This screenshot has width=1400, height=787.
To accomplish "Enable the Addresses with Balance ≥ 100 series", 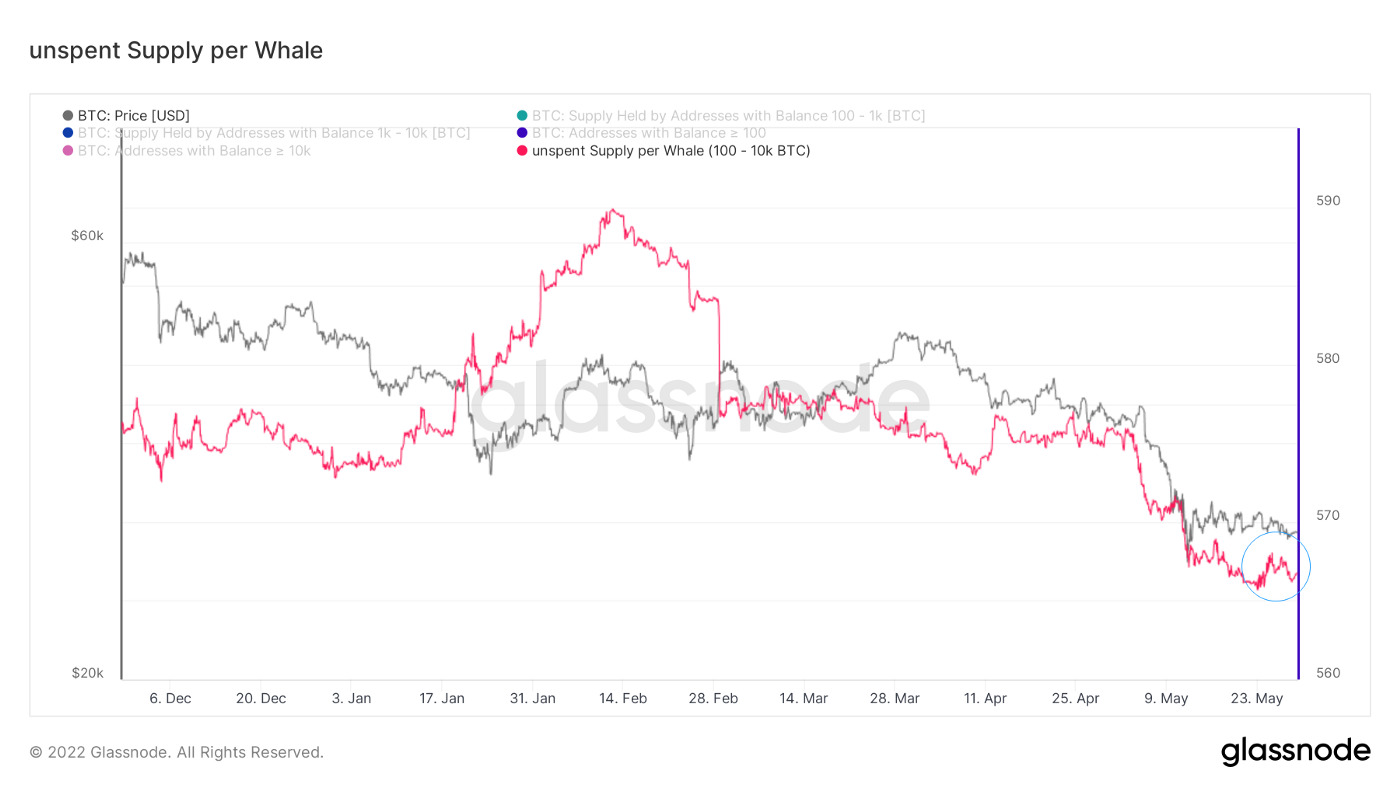I will click(649, 133).
